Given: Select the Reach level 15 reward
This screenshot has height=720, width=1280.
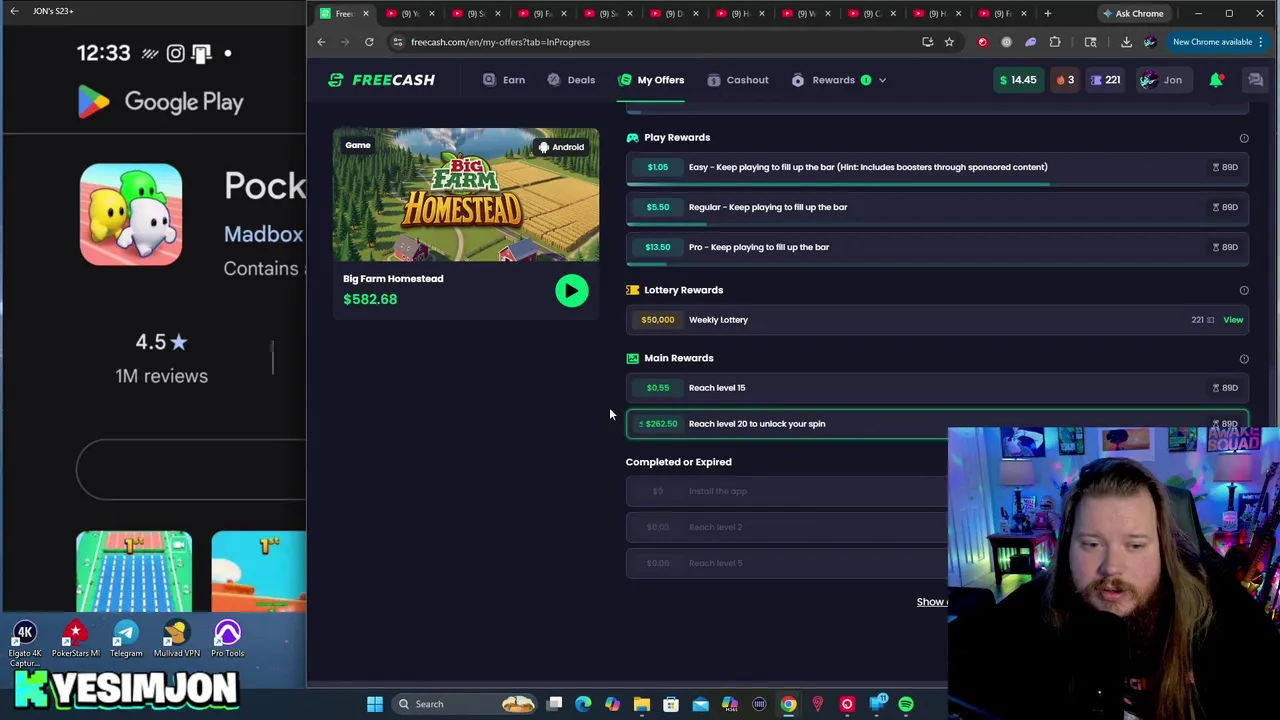Looking at the screenshot, I should click(937, 388).
